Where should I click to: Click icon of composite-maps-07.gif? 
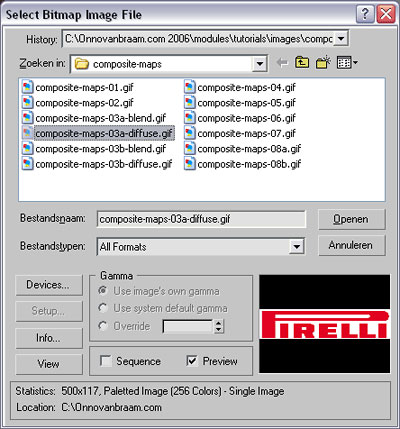(x=189, y=133)
